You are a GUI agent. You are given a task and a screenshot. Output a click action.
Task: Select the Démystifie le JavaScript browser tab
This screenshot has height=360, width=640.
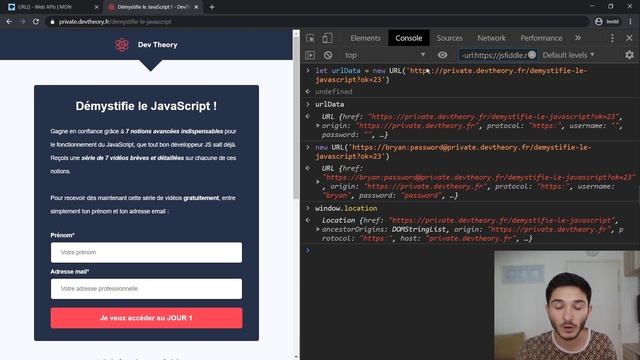pos(153,7)
